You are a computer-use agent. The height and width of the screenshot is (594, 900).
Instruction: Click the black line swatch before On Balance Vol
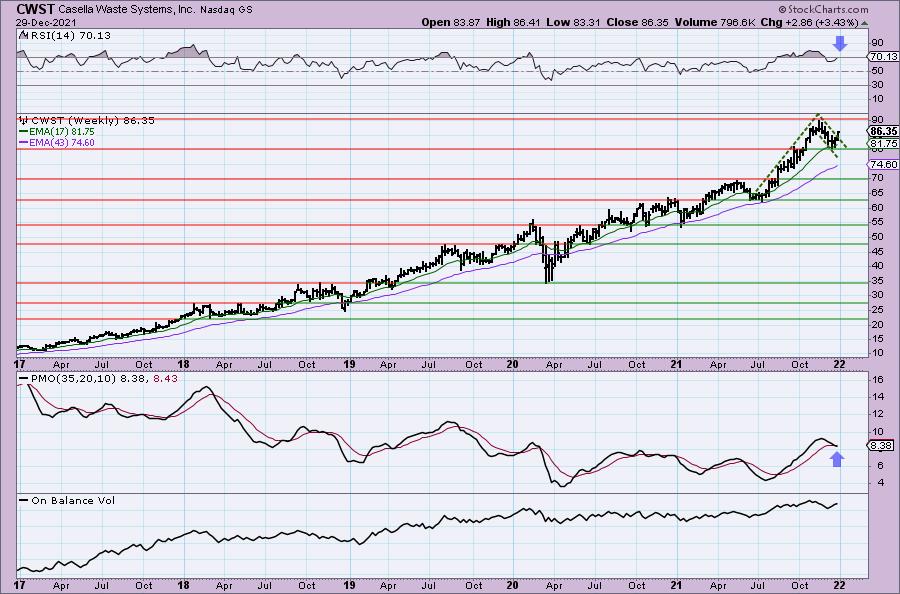(x=23, y=500)
